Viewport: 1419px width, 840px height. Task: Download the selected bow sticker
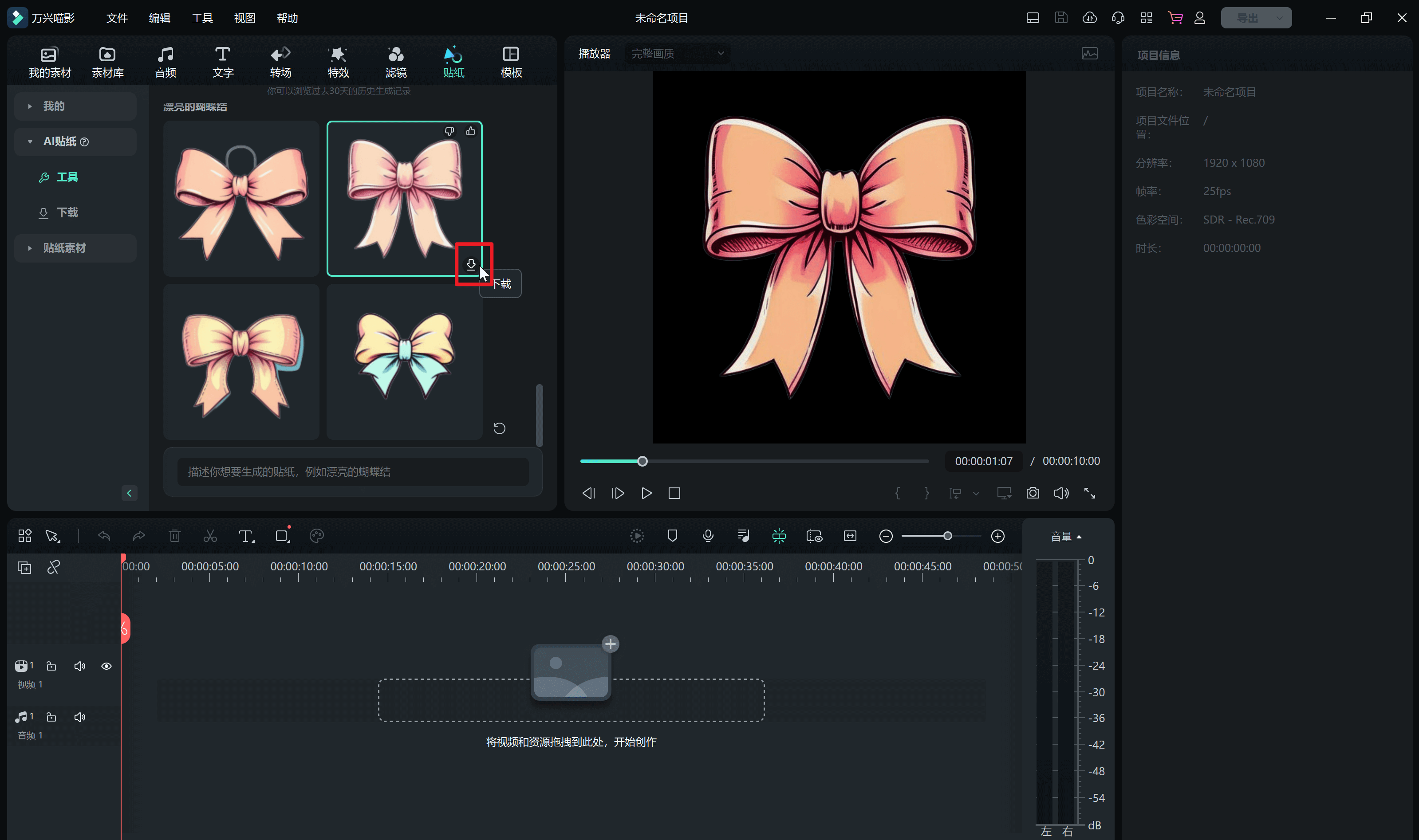(x=470, y=264)
